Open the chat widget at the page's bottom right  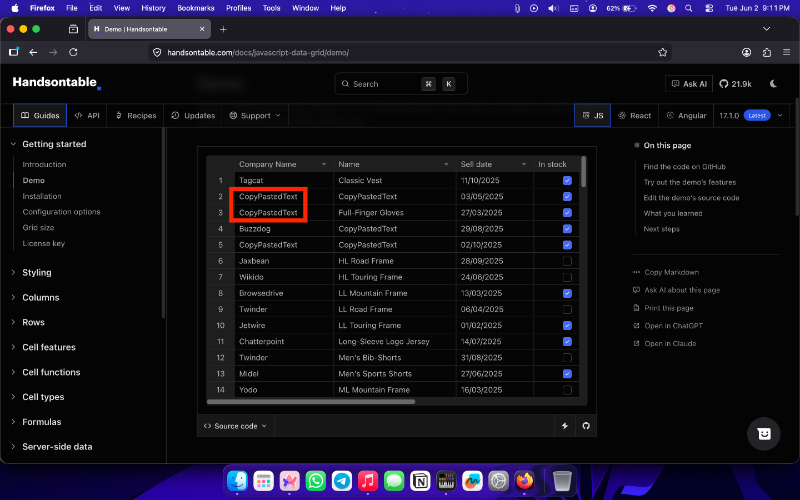763,434
